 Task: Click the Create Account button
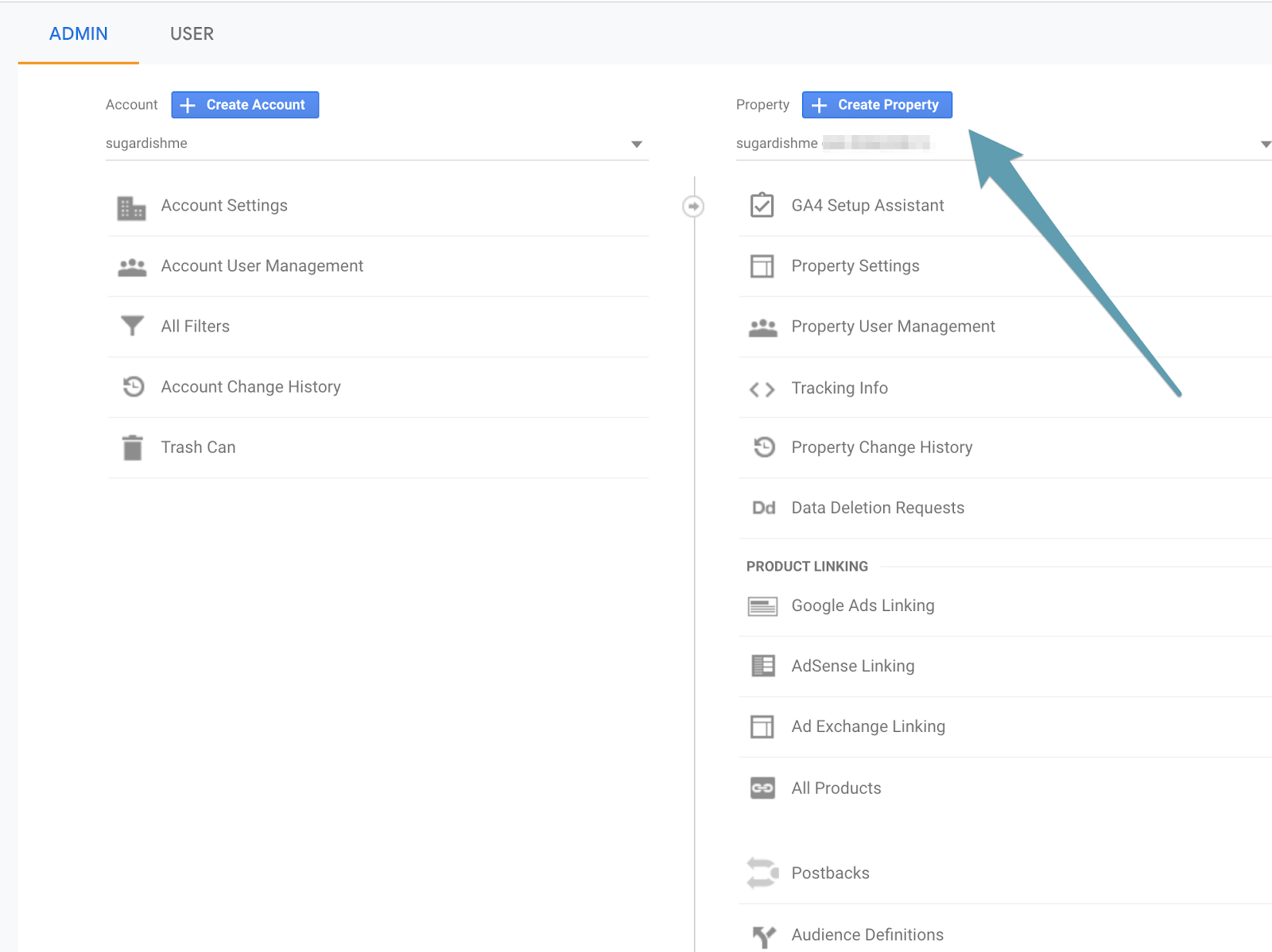245,105
